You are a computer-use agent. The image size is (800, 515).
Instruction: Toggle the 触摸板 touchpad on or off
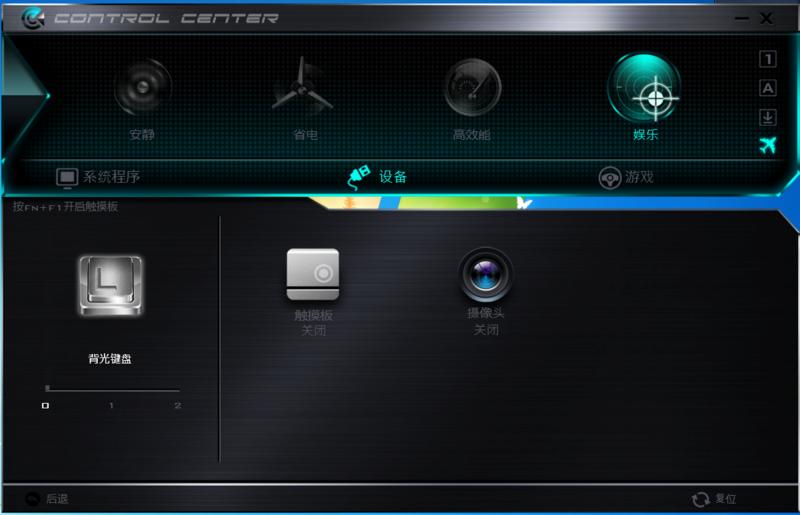[313, 275]
